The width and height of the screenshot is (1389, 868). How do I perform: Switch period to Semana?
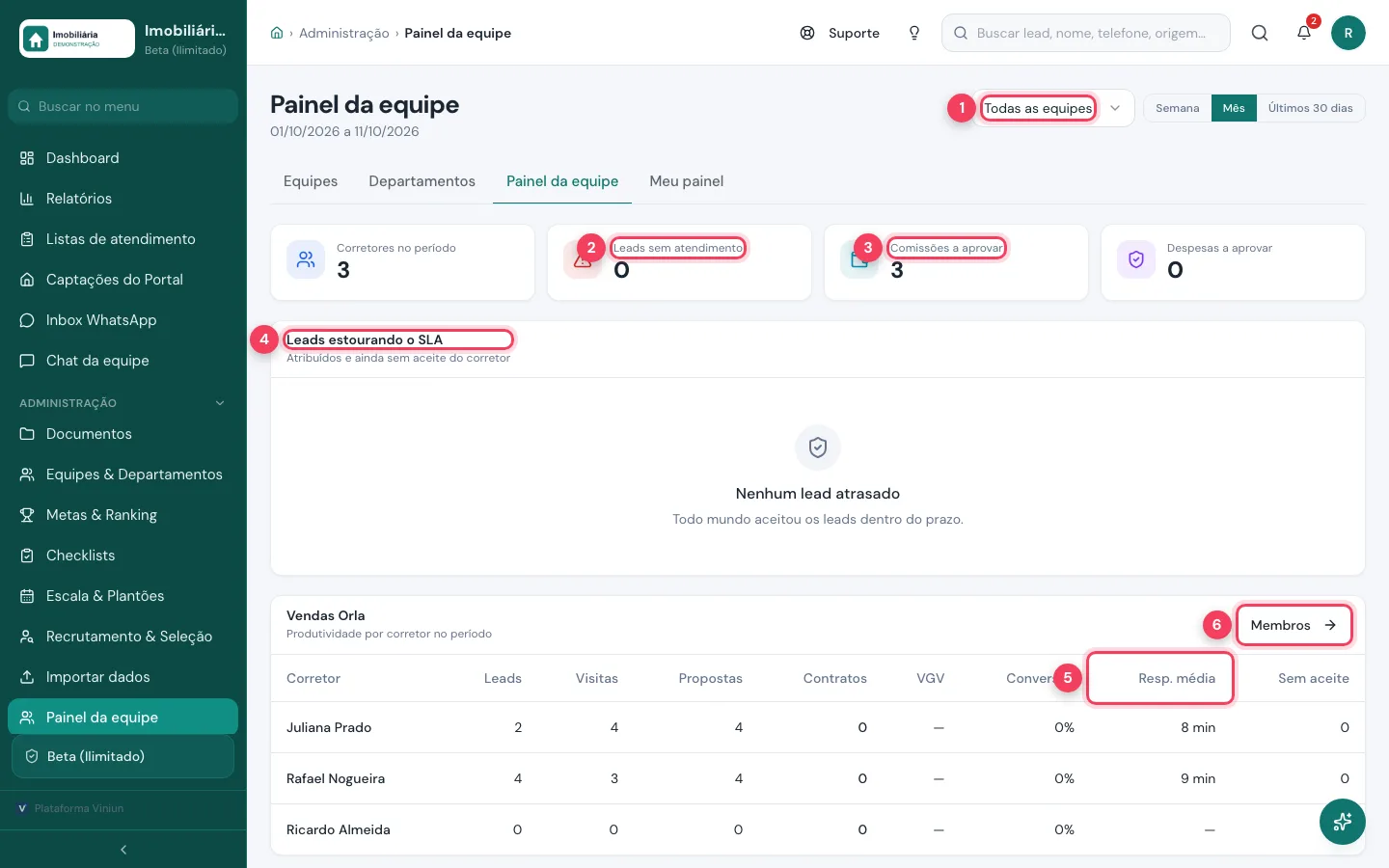point(1178,108)
